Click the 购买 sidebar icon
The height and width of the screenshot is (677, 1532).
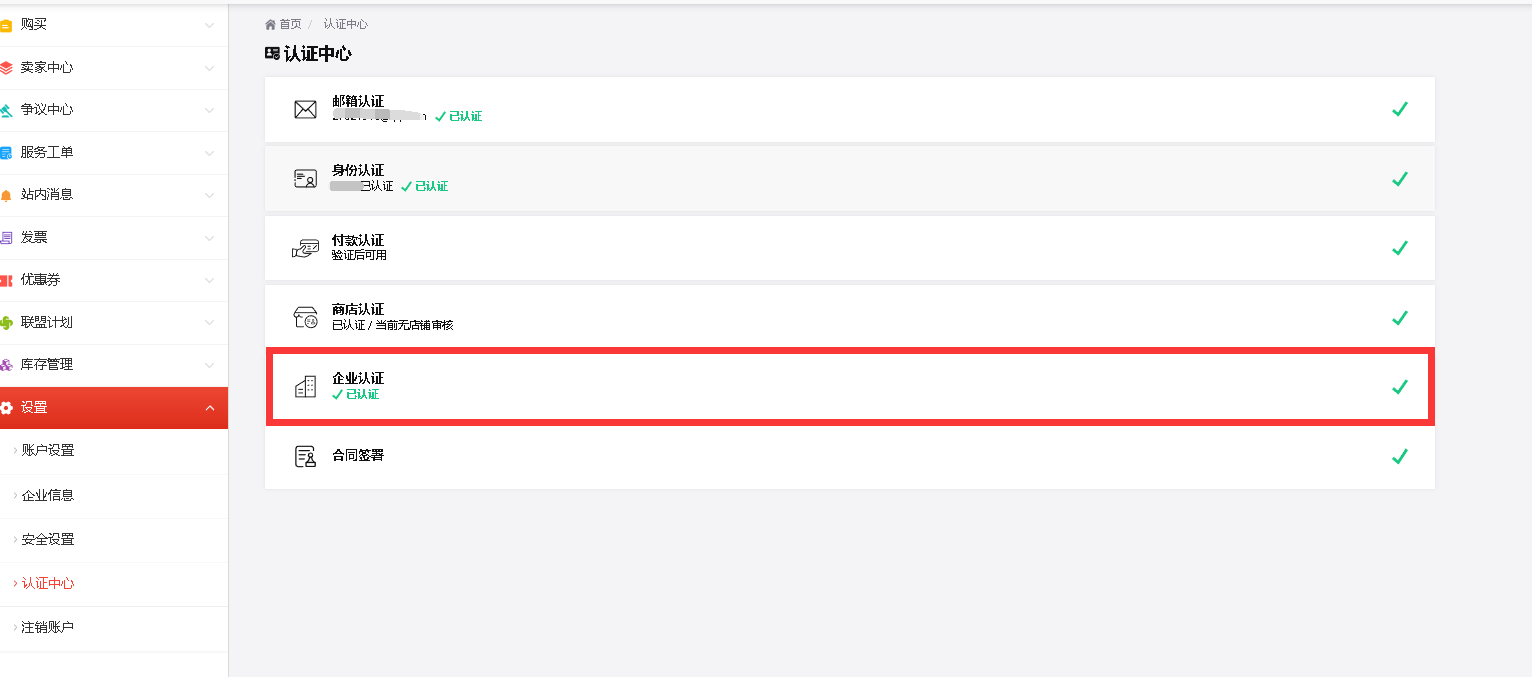[x=6, y=25]
